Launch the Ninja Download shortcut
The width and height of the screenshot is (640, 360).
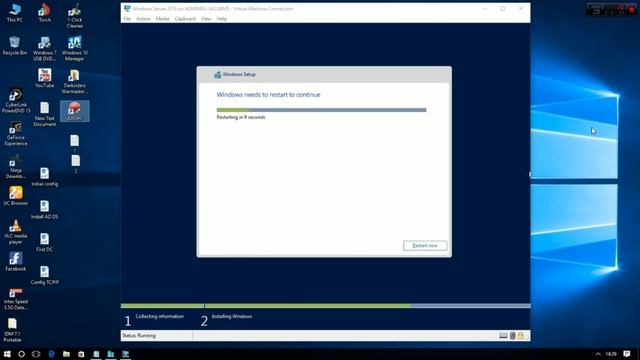16,167
